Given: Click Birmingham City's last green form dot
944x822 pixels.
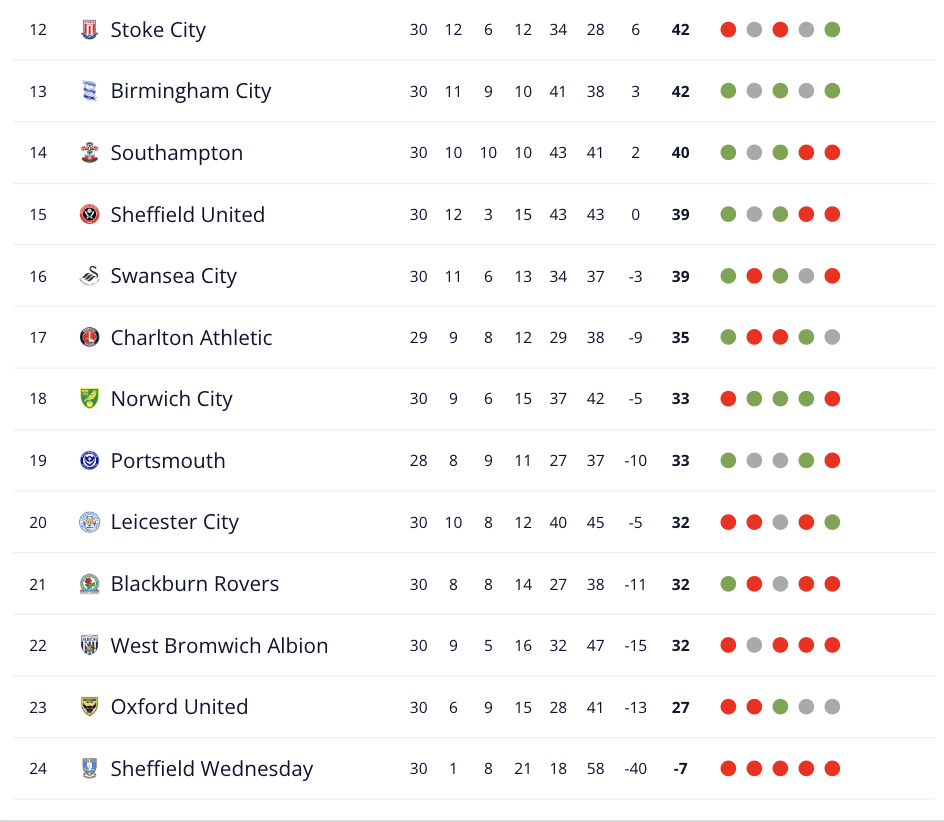Looking at the screenshot, I should [x=832, y=91].
